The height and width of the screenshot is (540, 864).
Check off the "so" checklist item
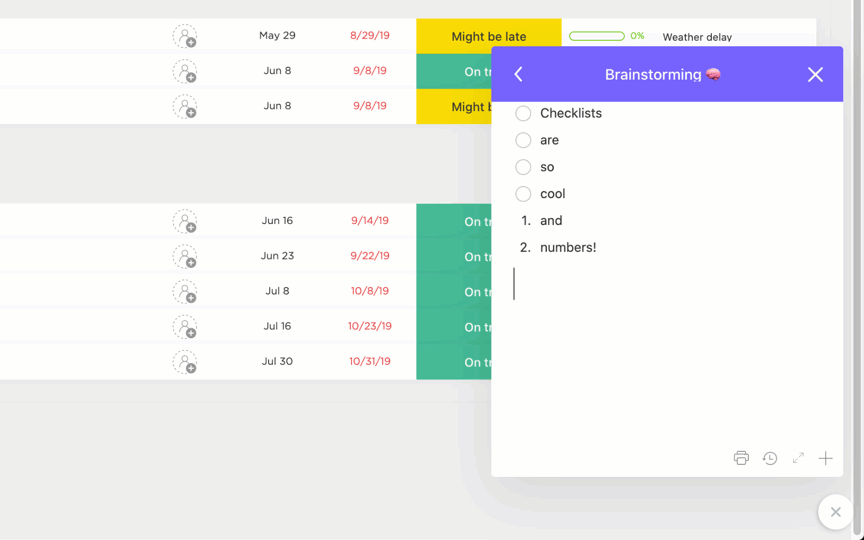coord(523,167)
